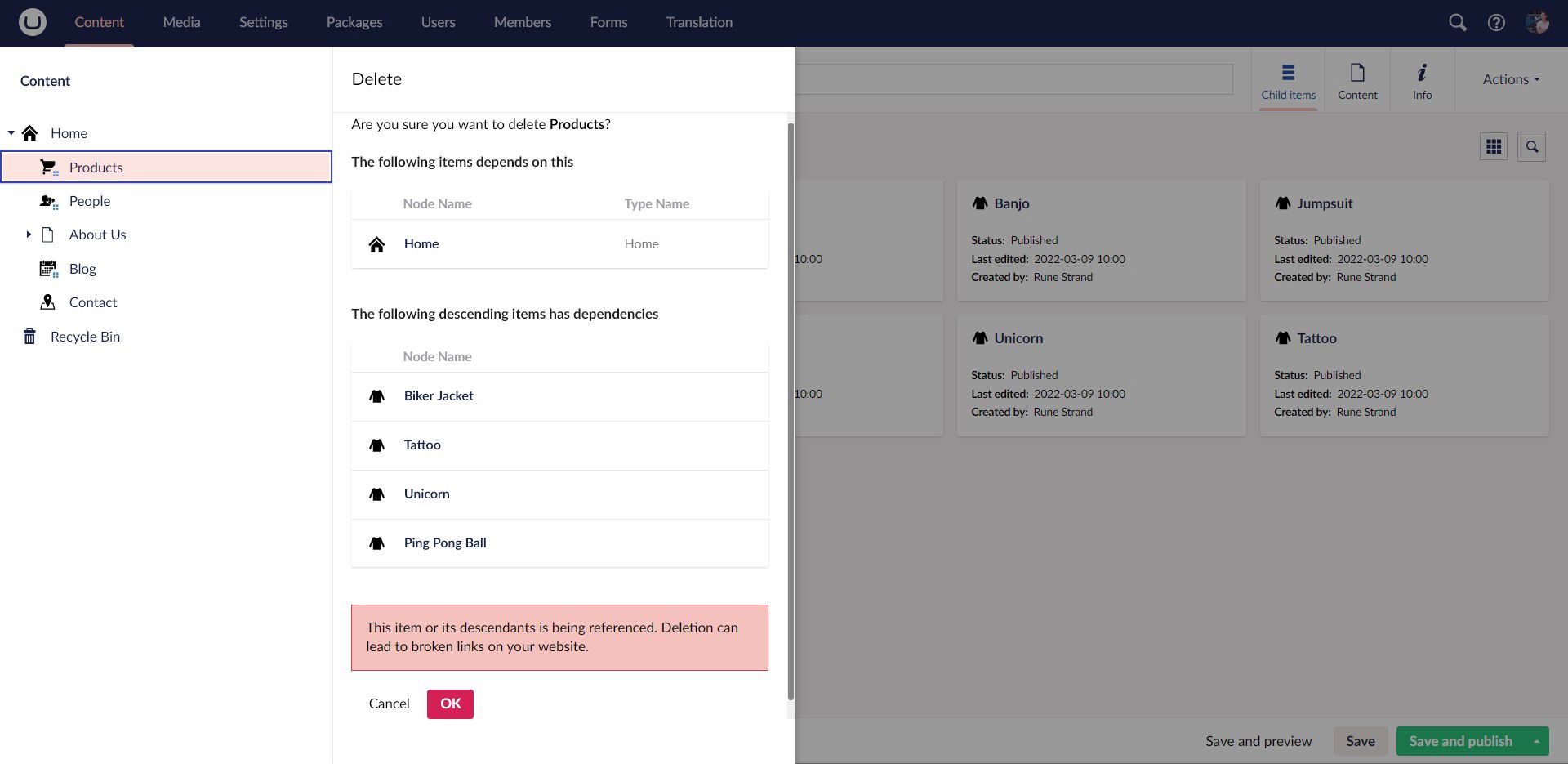Open the Members section
Screen dimensions: 1568x764
pos(522,22)
